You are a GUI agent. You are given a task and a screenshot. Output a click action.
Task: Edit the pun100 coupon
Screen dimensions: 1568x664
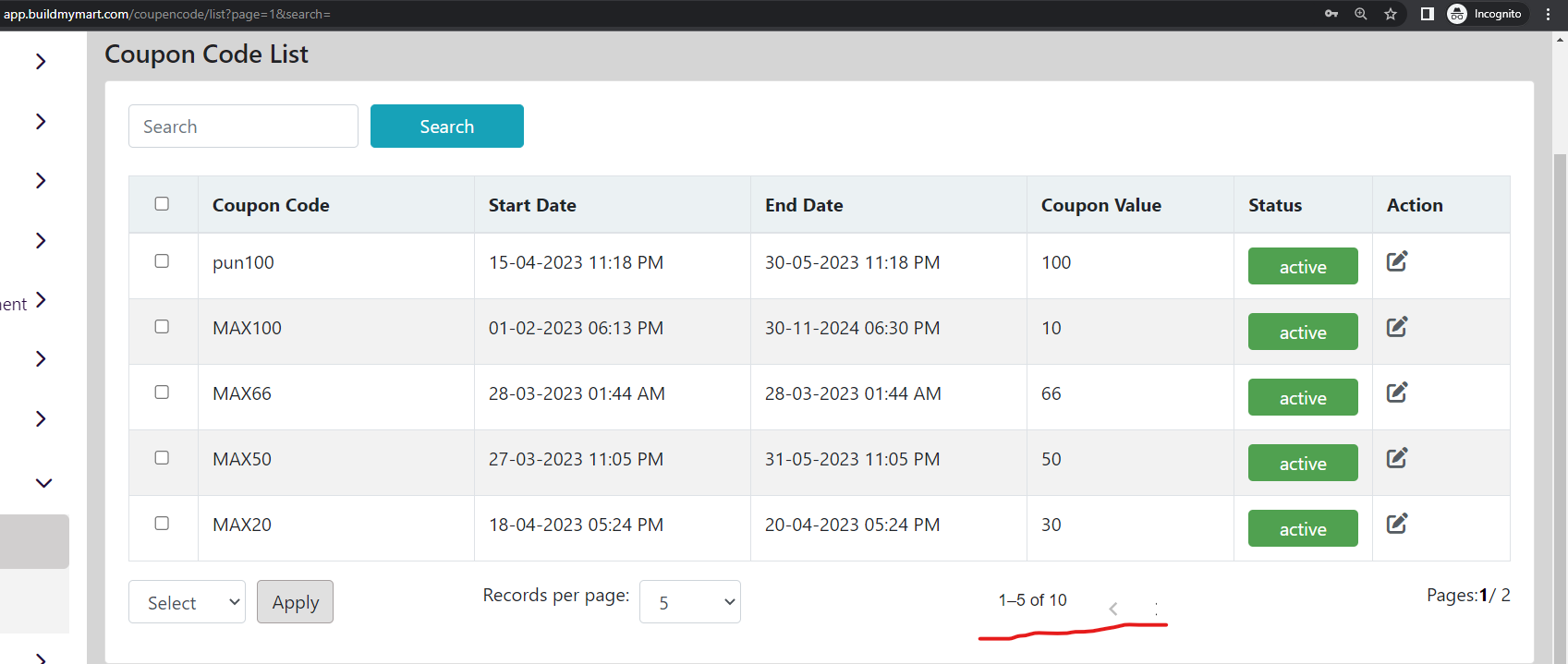[1397, 261]
